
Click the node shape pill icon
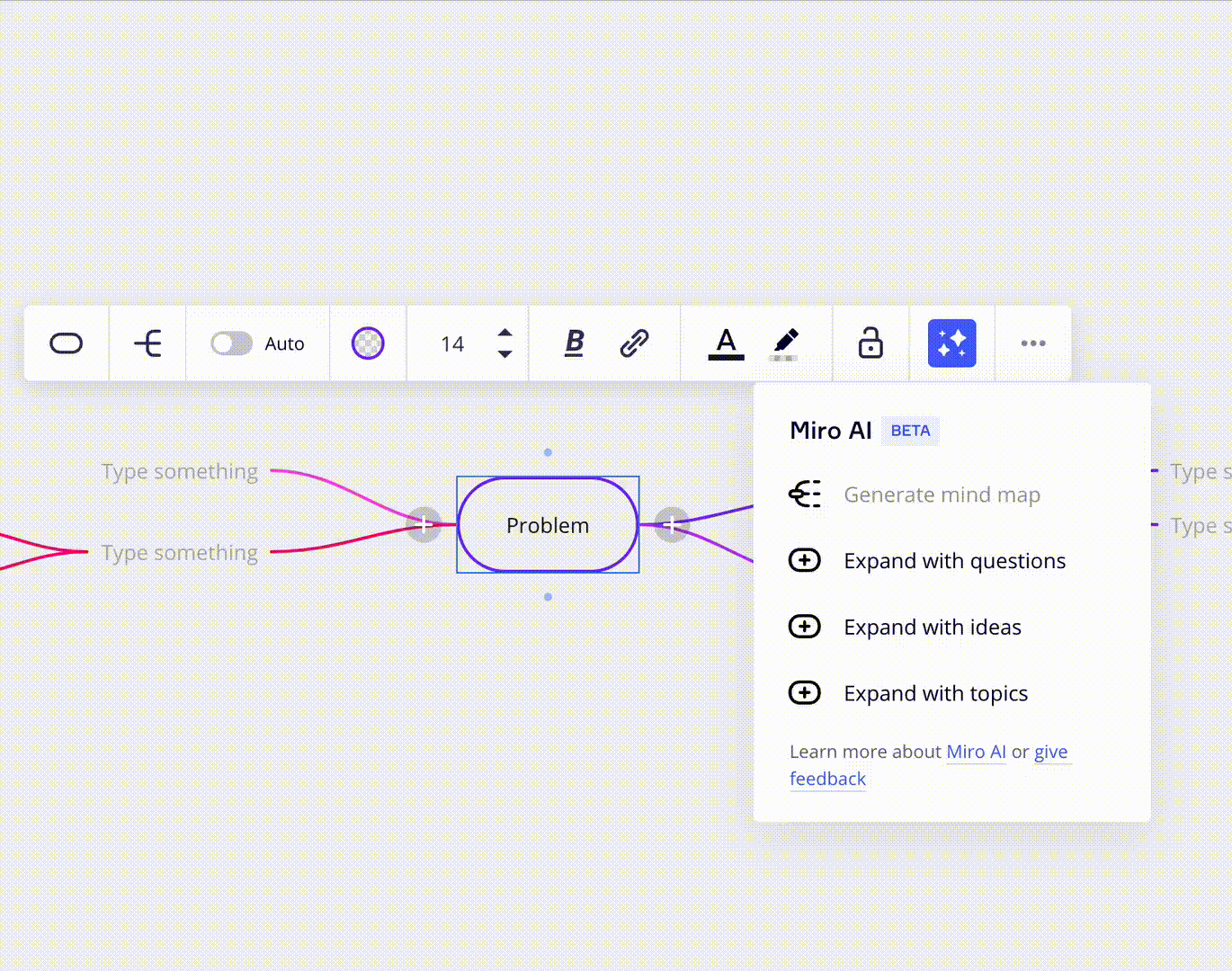[x=67, y=343]
